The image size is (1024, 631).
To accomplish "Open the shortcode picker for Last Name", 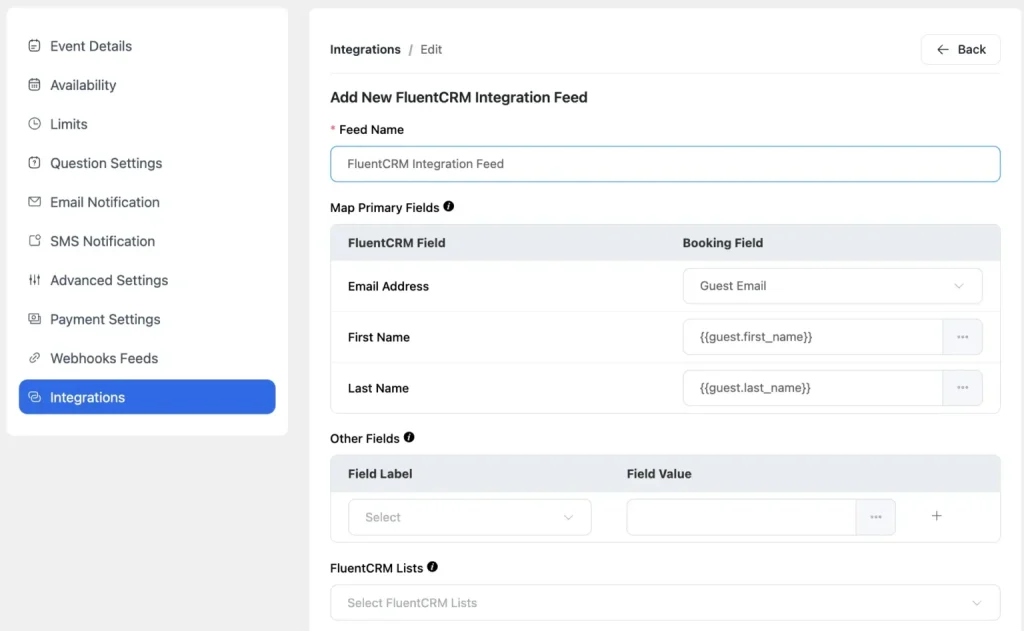I will (x=962, y=388).
